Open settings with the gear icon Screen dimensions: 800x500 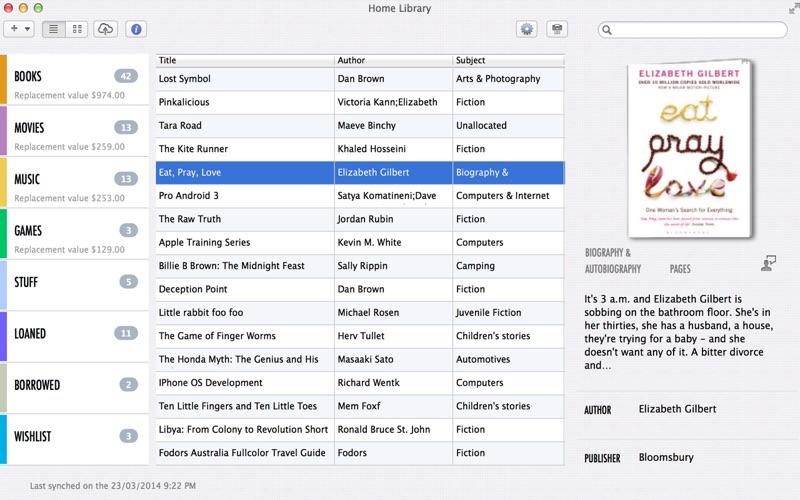(527, 29)
